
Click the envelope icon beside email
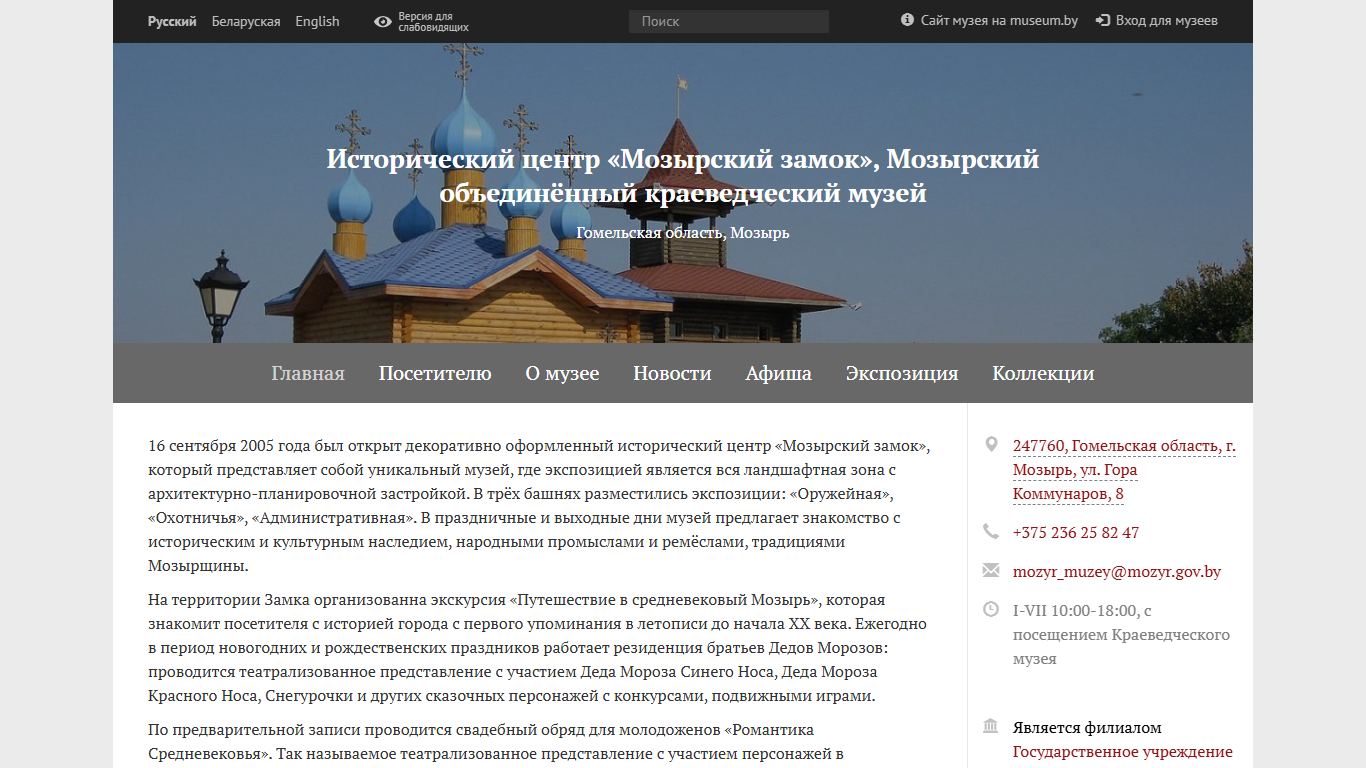click(991, 570)
